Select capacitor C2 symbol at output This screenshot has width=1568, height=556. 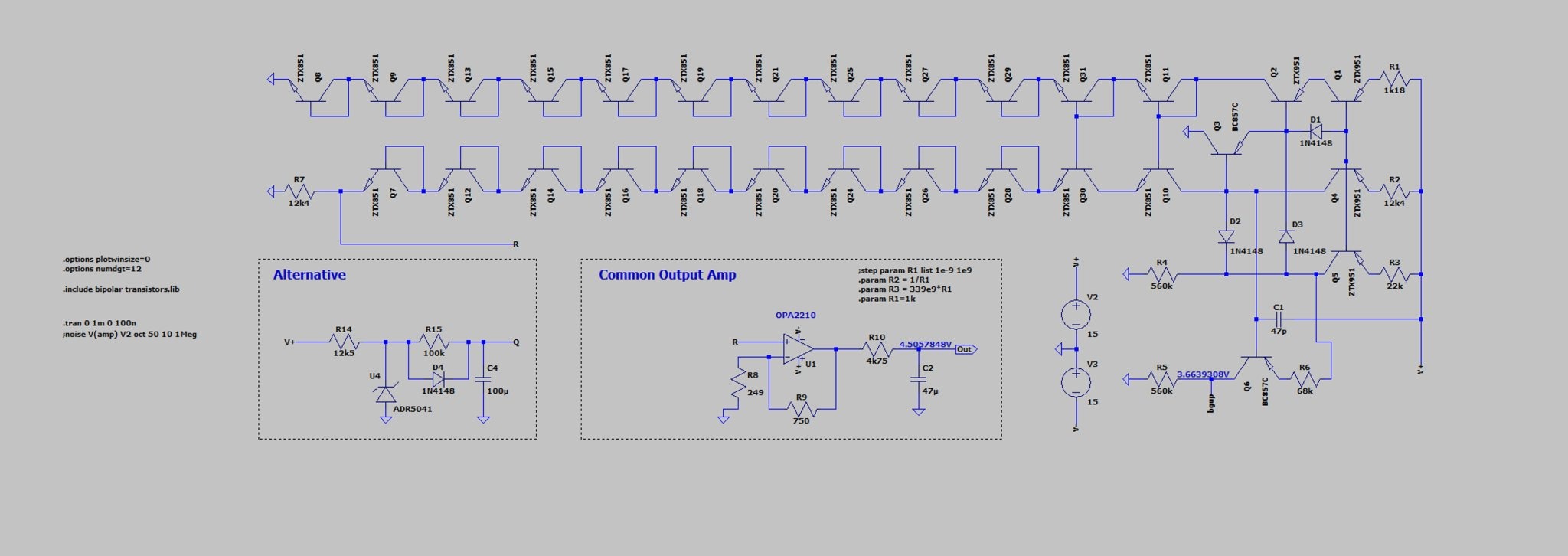click(x=918, y=379)
